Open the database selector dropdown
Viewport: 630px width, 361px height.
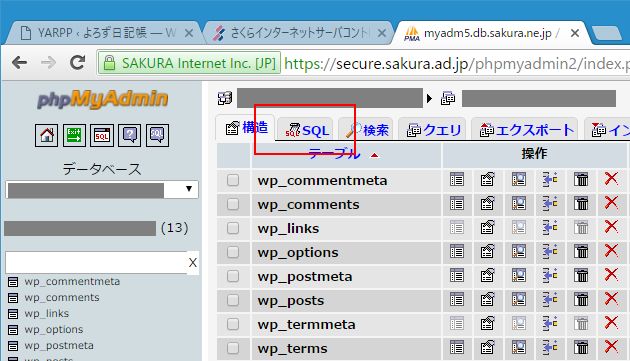click(102, 189)
